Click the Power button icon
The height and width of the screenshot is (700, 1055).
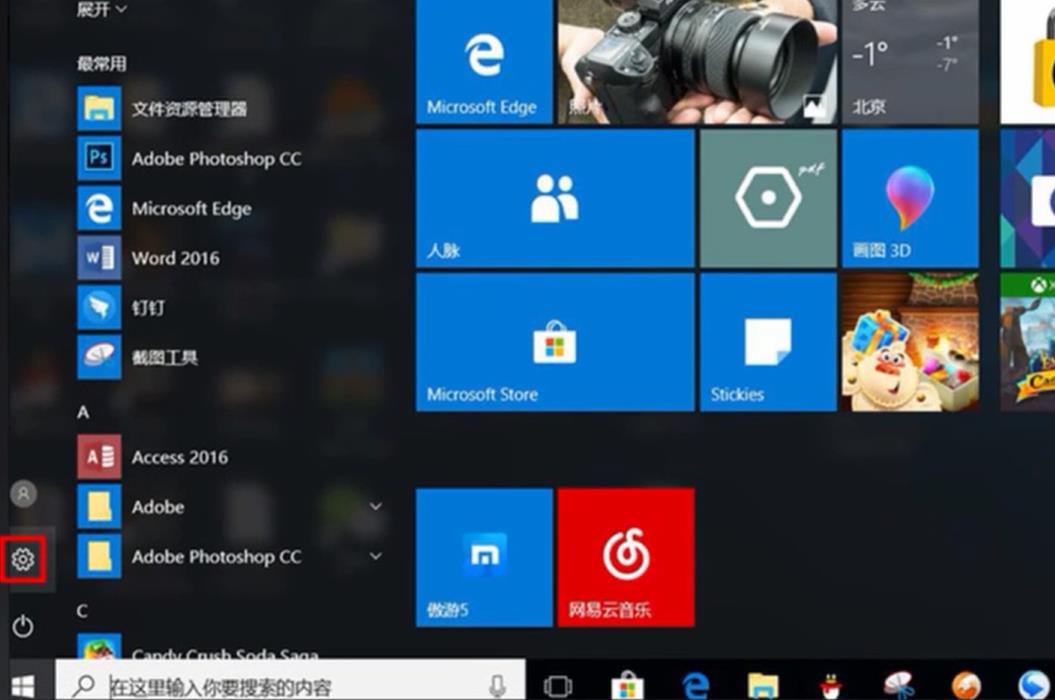tap(23, 626)
